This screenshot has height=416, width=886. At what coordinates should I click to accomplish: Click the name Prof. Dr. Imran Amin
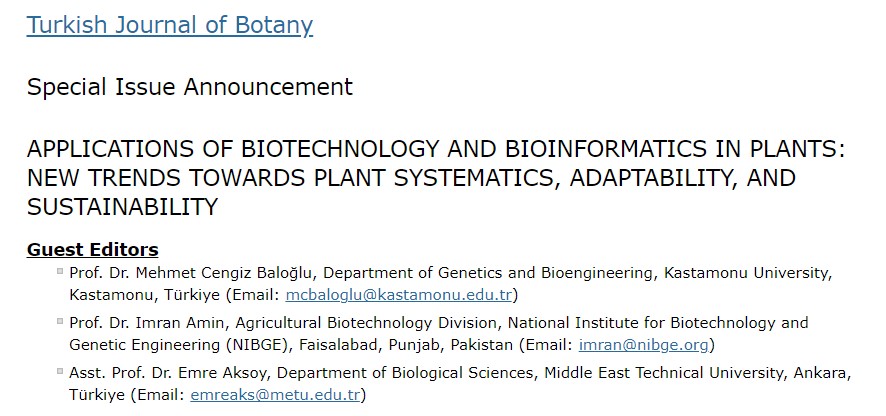click(149, 323)
